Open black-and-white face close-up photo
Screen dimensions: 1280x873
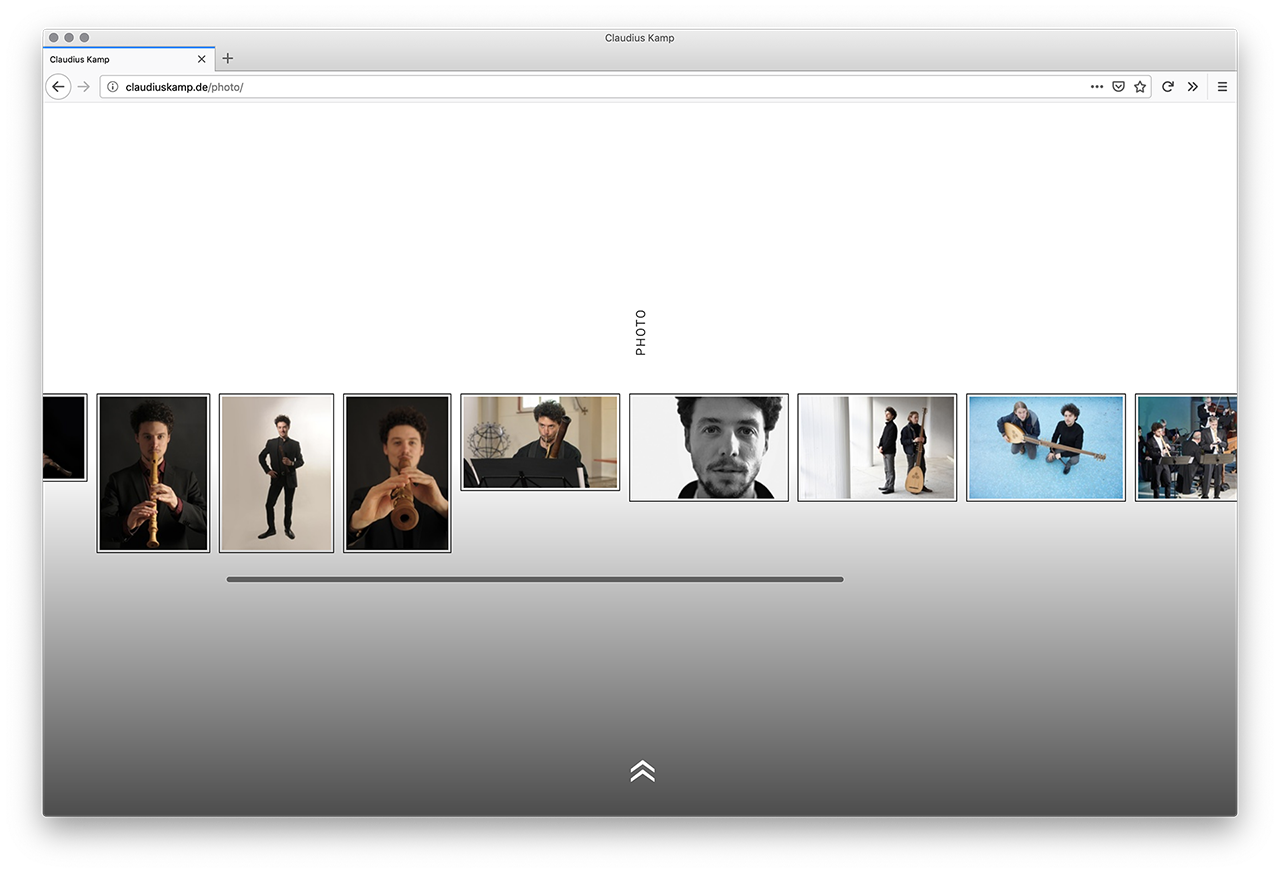[709, 447]
